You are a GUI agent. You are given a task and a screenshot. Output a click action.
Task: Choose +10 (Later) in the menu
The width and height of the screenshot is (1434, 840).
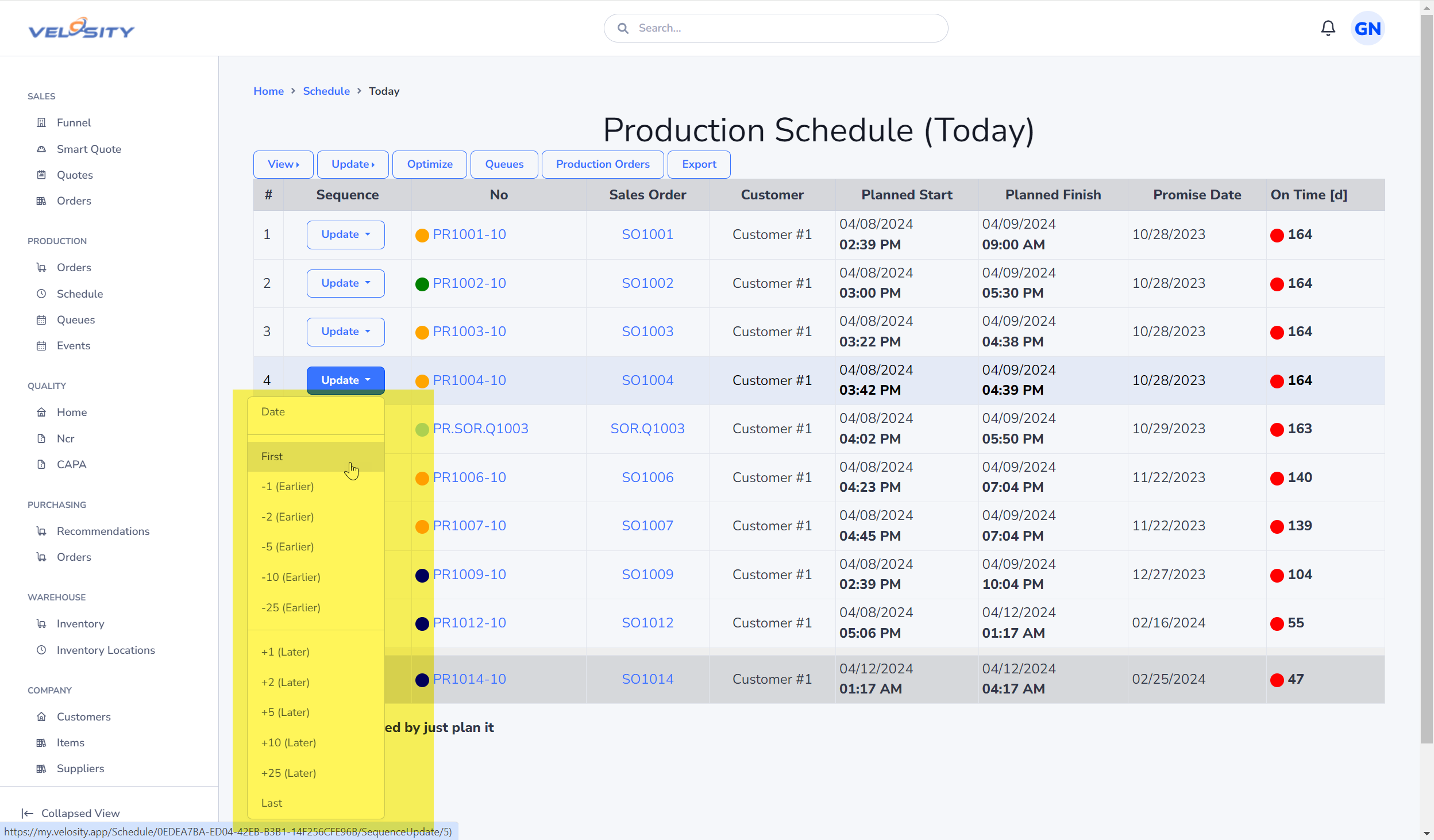(316, 742)
